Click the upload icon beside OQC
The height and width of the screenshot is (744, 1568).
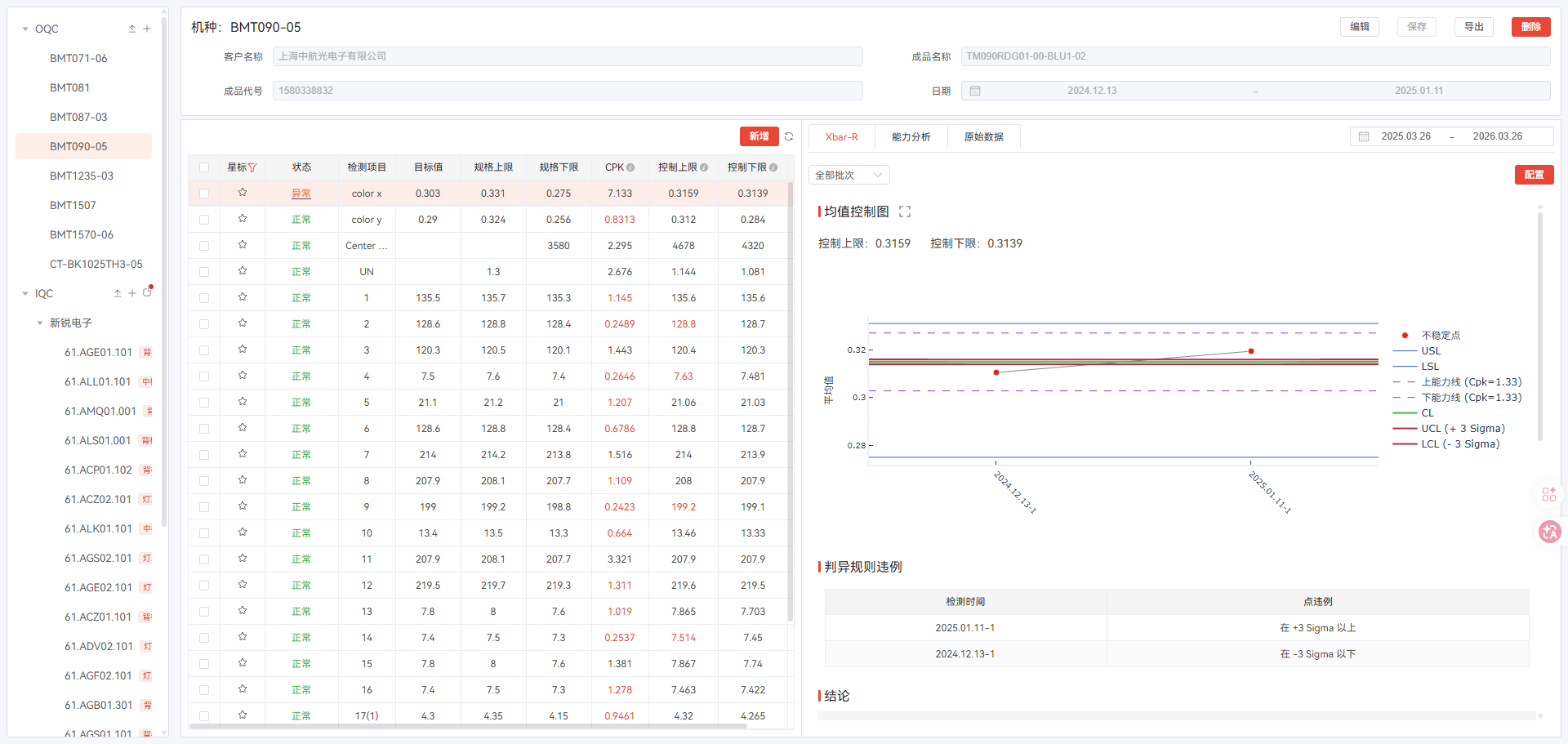tap(132, 29)
